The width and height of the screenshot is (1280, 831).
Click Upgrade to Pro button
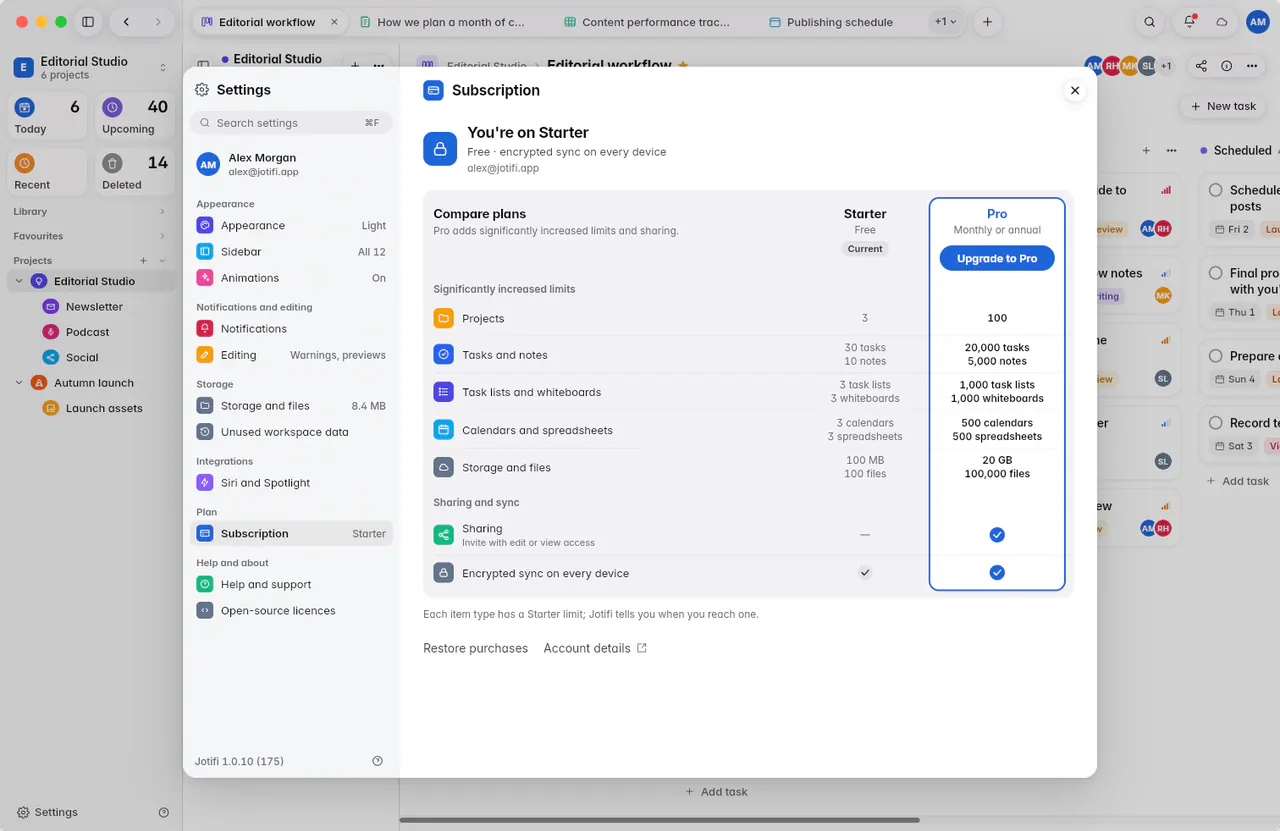tap(997, 258)
